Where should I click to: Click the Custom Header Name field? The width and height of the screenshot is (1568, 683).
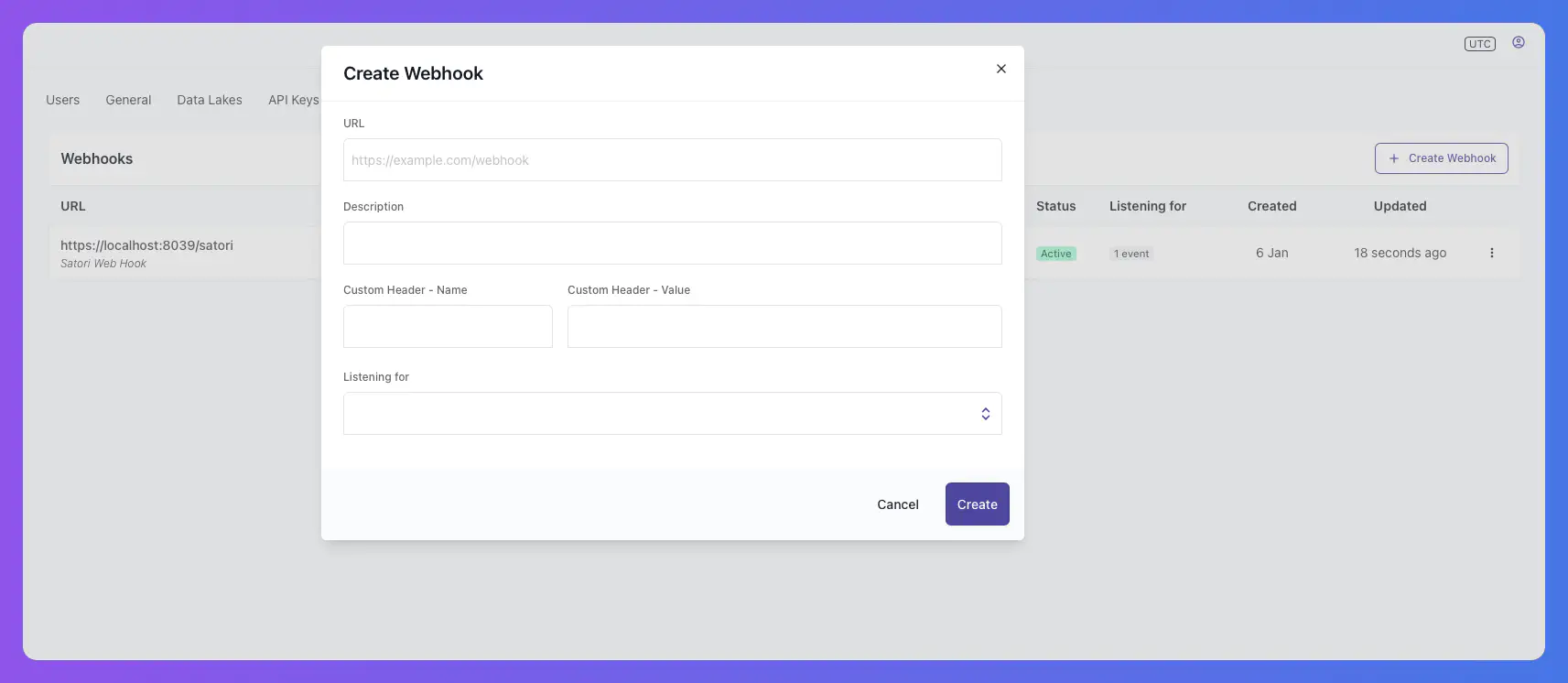tap(448, 327)
